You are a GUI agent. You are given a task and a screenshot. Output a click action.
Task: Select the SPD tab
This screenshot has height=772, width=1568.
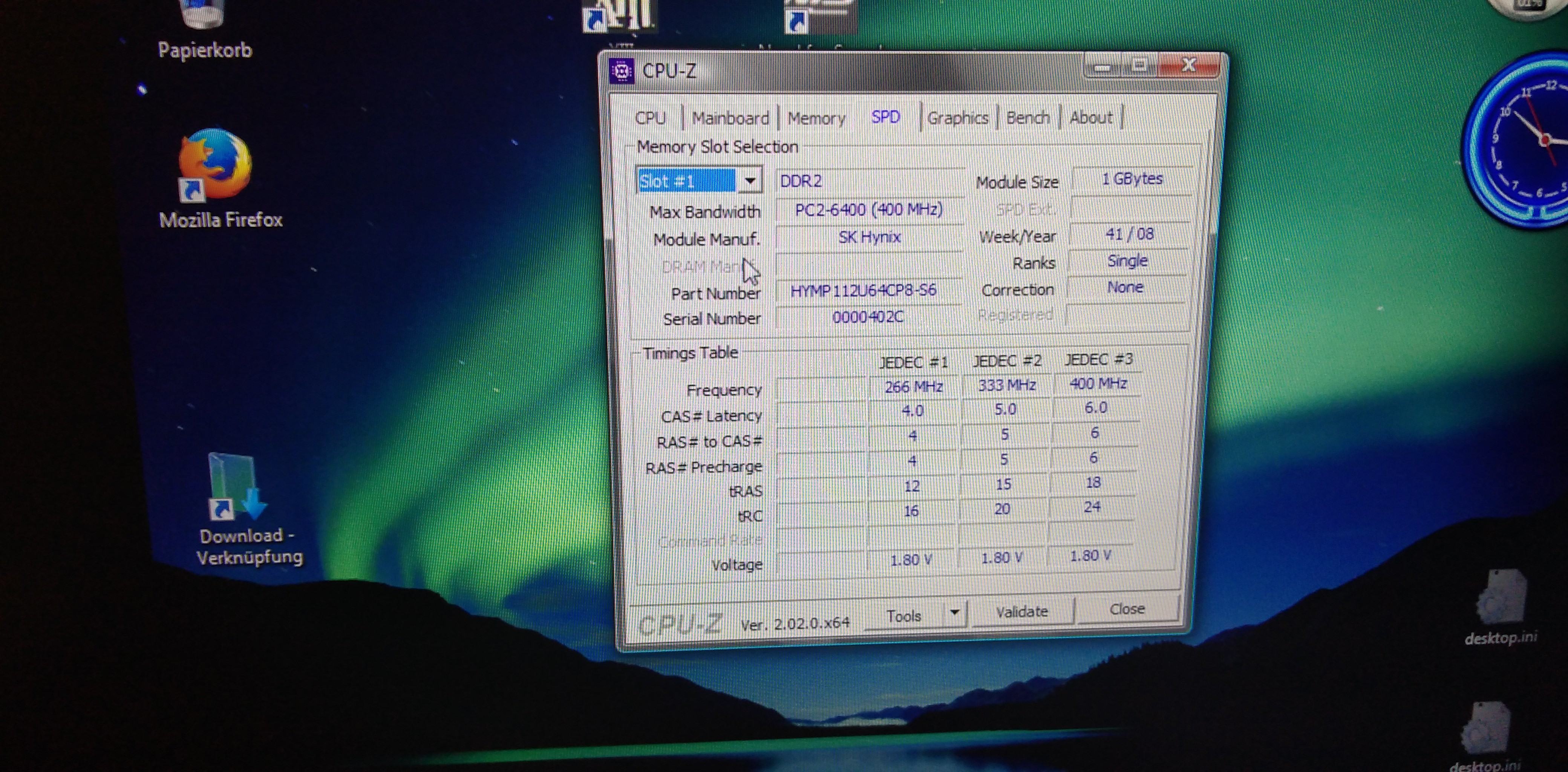[x=886, y=116]
